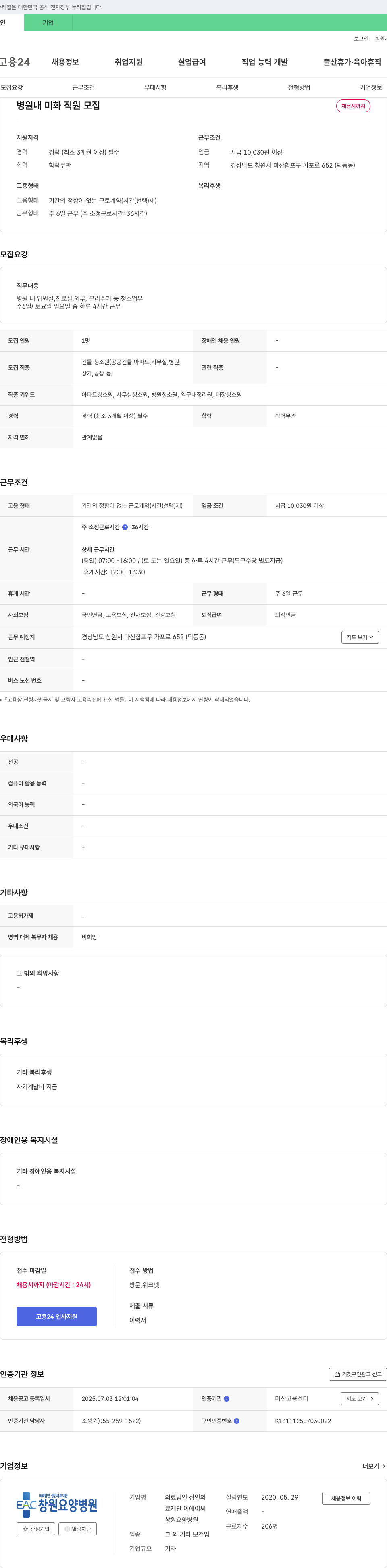This screenshot has height=1568, width=387.
Task: Click the 모집 인원 value 1명
Action: pos(86,341)
